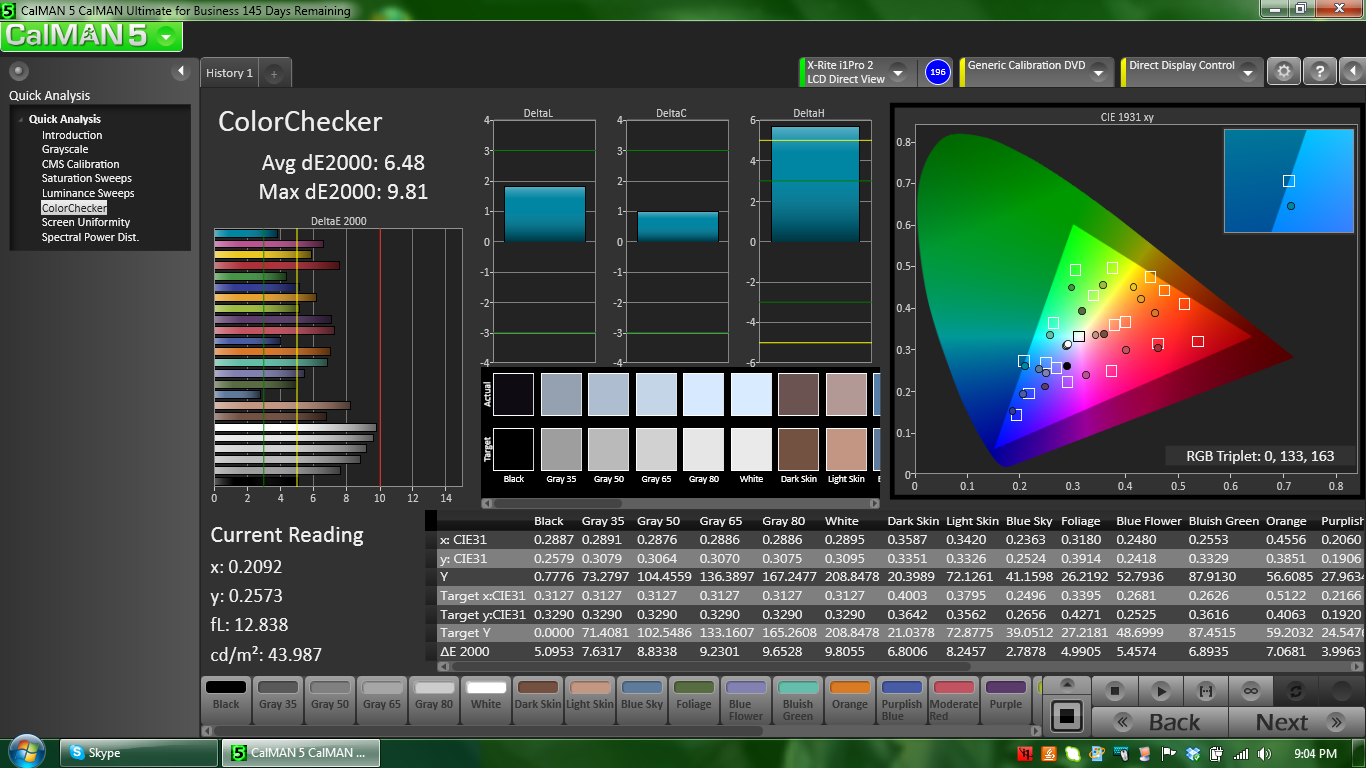Open the Generic Calibration DVD source dropdown
Viewport: 1366px width, 768px height.
pos(1099,72)
